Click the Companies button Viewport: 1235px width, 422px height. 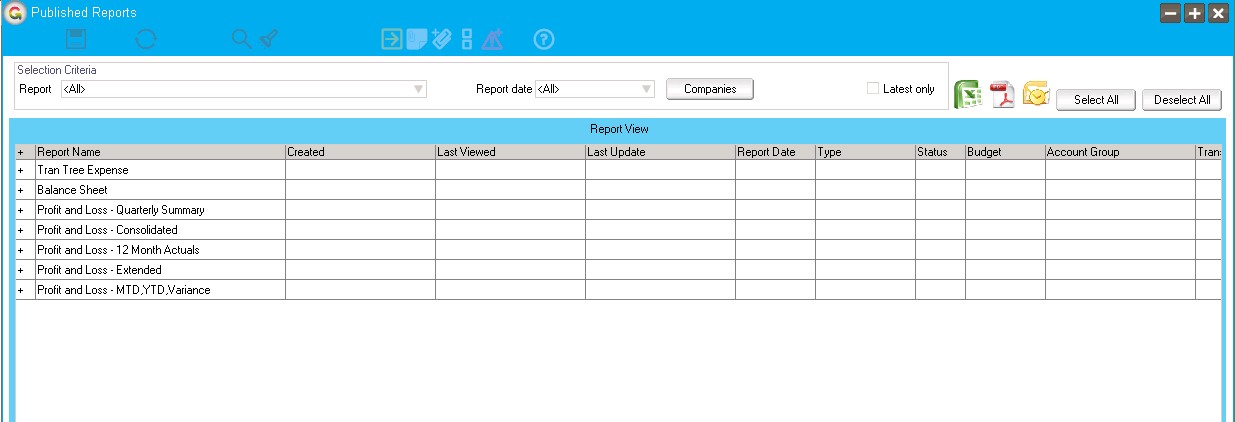[x=710, y=89]
